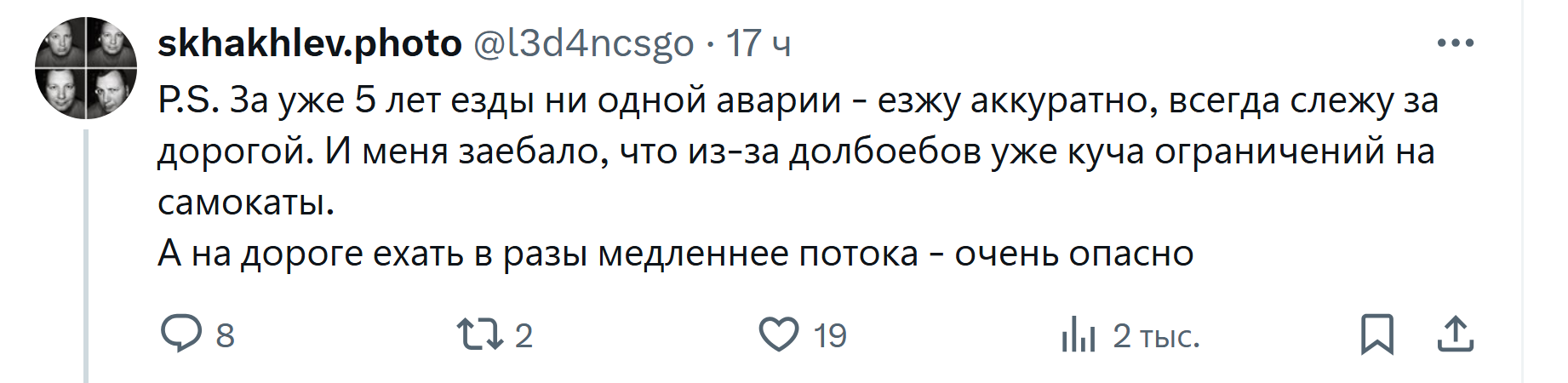Screen dimensions: 1568x383
Task: Like the tweet with the heart icon
Action: [x=779, y=334]
